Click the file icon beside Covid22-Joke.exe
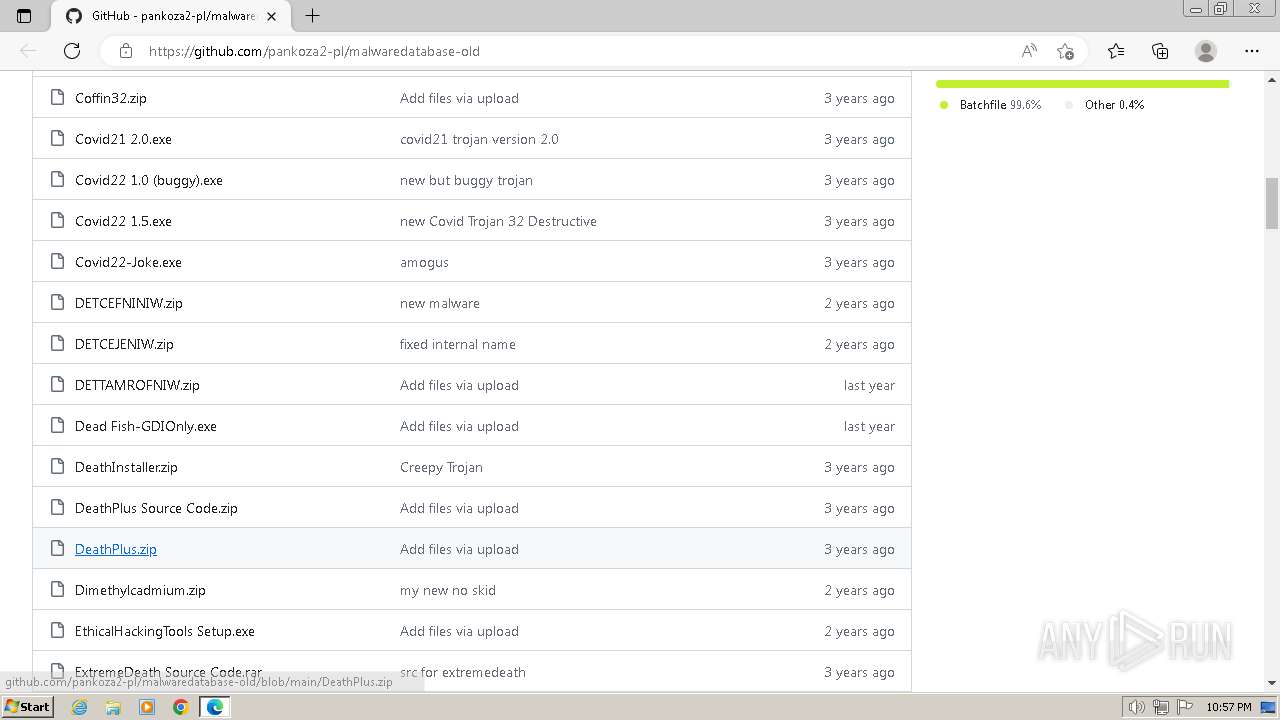Screen dimensions: 1280x720 [57, 262]
